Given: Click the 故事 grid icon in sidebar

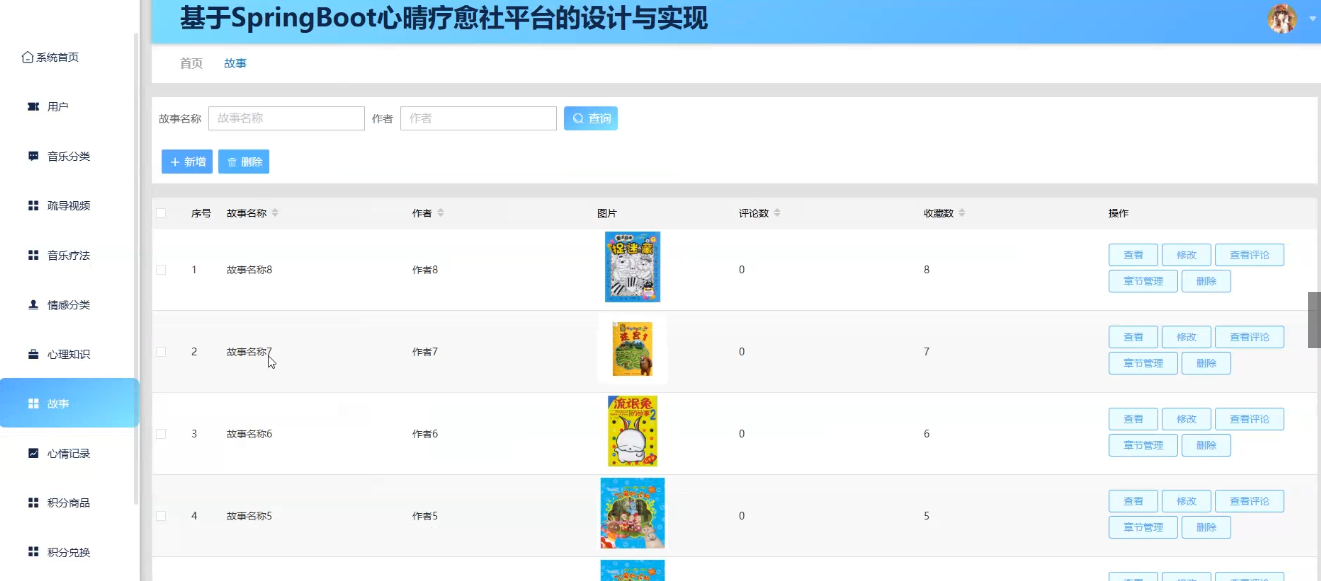Looking at the screenshot, I should tap(33, 403).
